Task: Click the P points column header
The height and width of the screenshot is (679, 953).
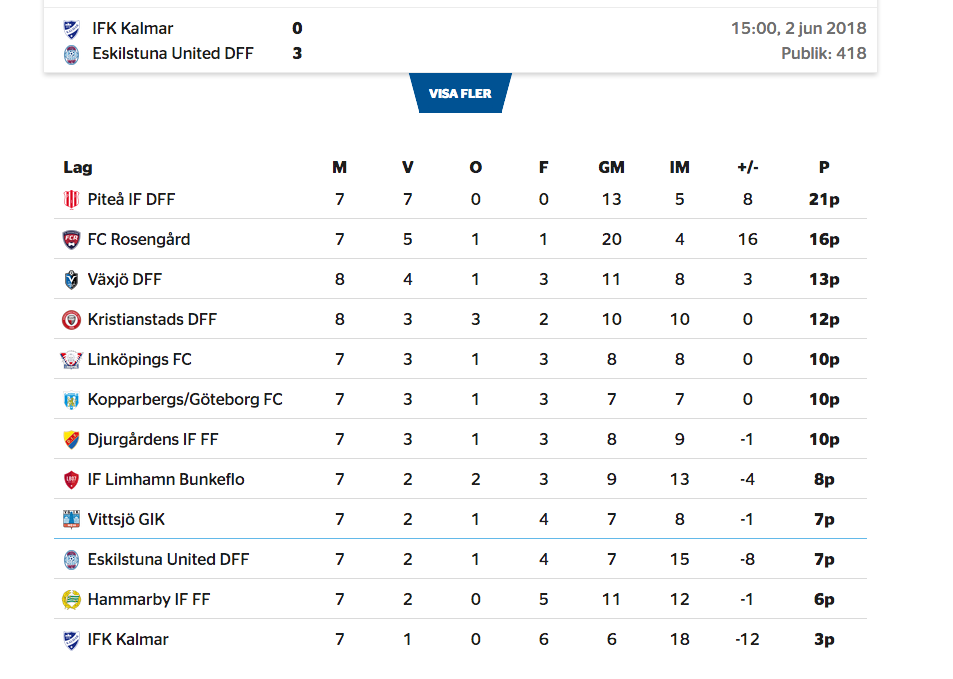Action: (x=824, y=168)
